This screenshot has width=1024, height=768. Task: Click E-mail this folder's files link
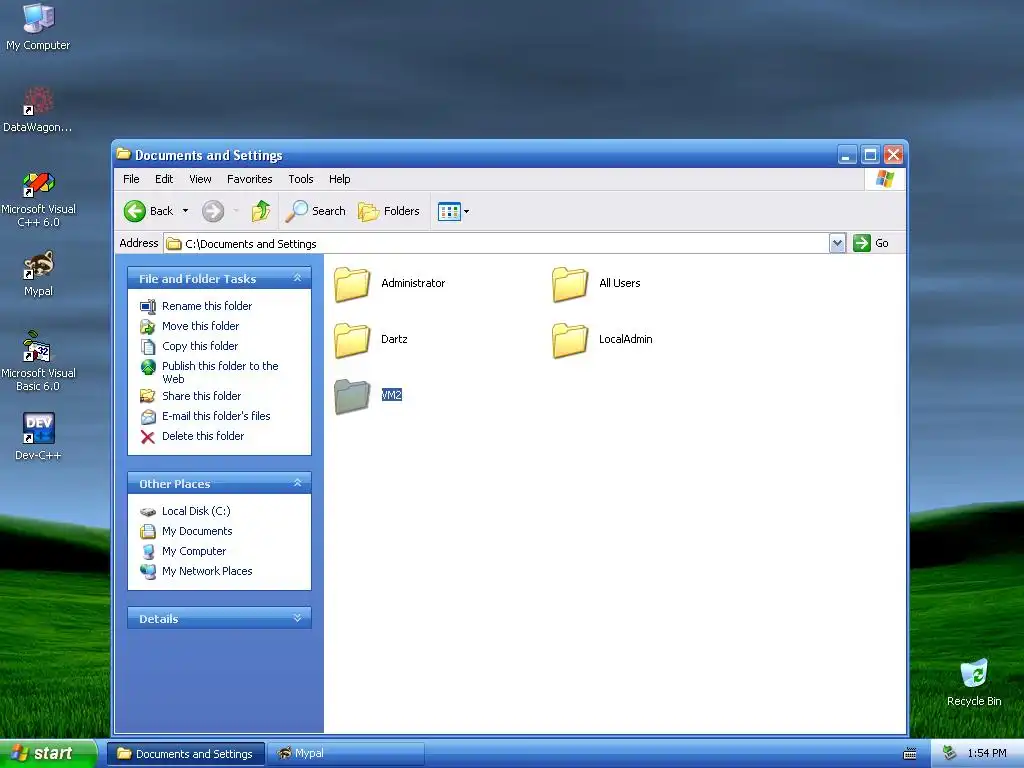point(216,416)
